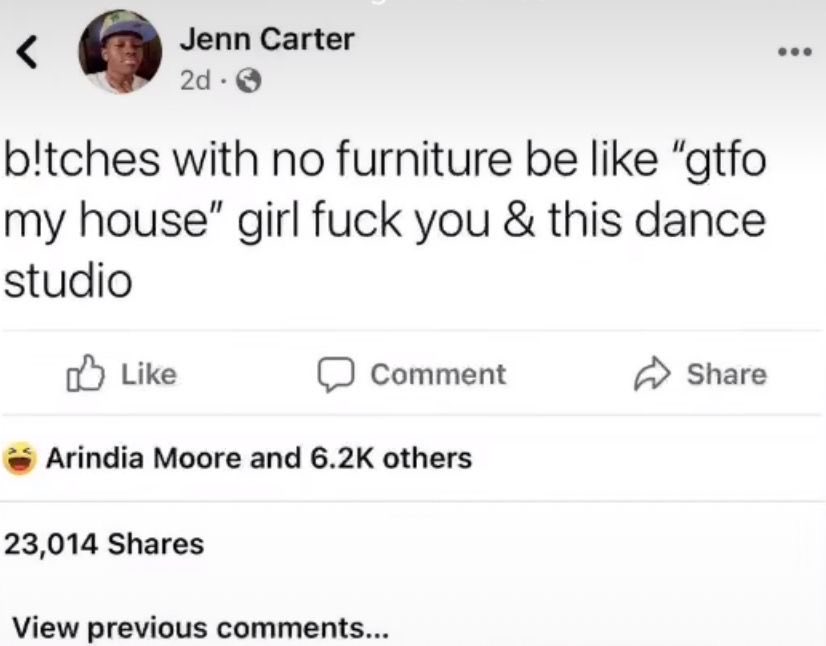Click the Comment button label
826x646 pixels.
pos(438,375)
